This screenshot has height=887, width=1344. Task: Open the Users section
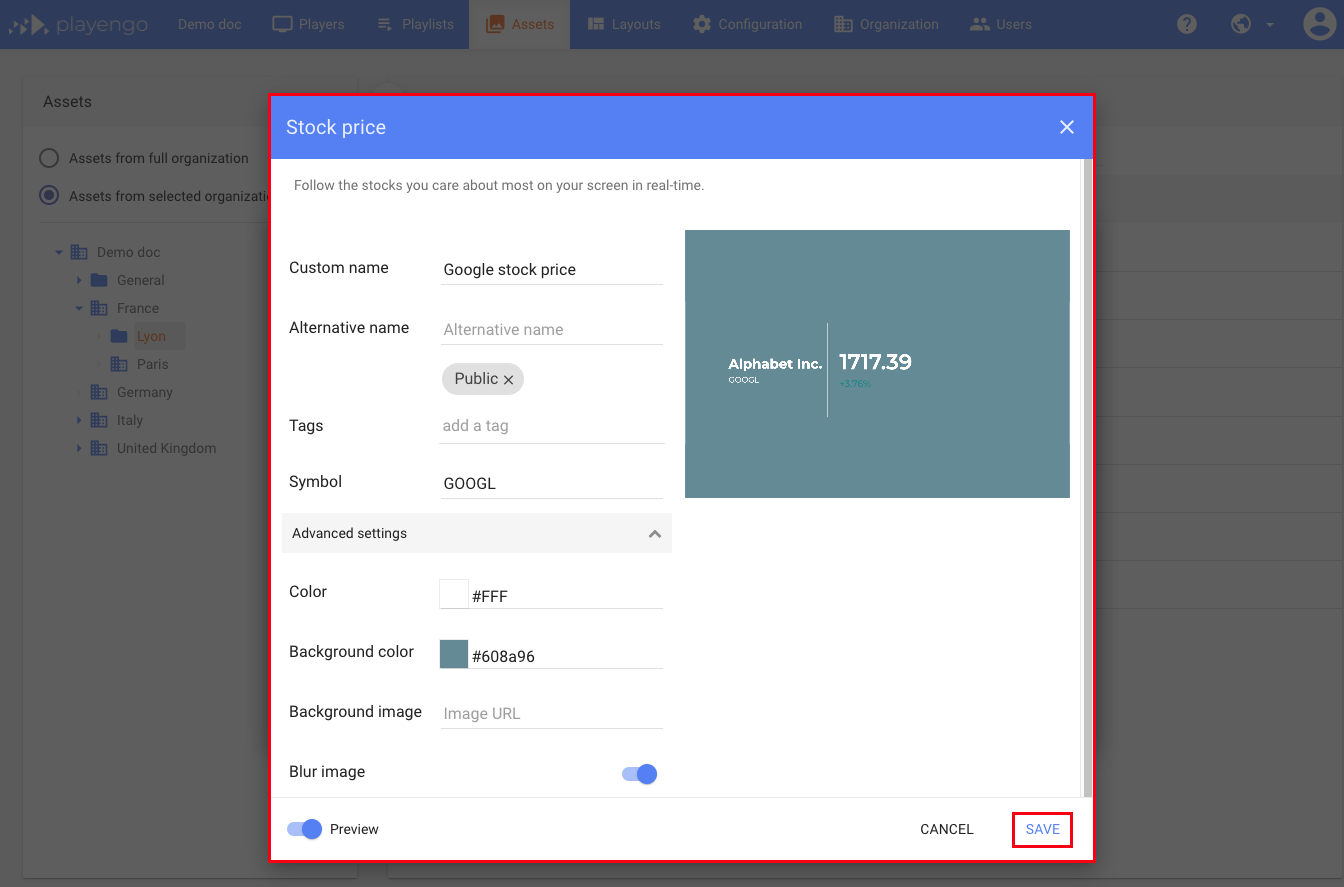tap(1001, 24)
